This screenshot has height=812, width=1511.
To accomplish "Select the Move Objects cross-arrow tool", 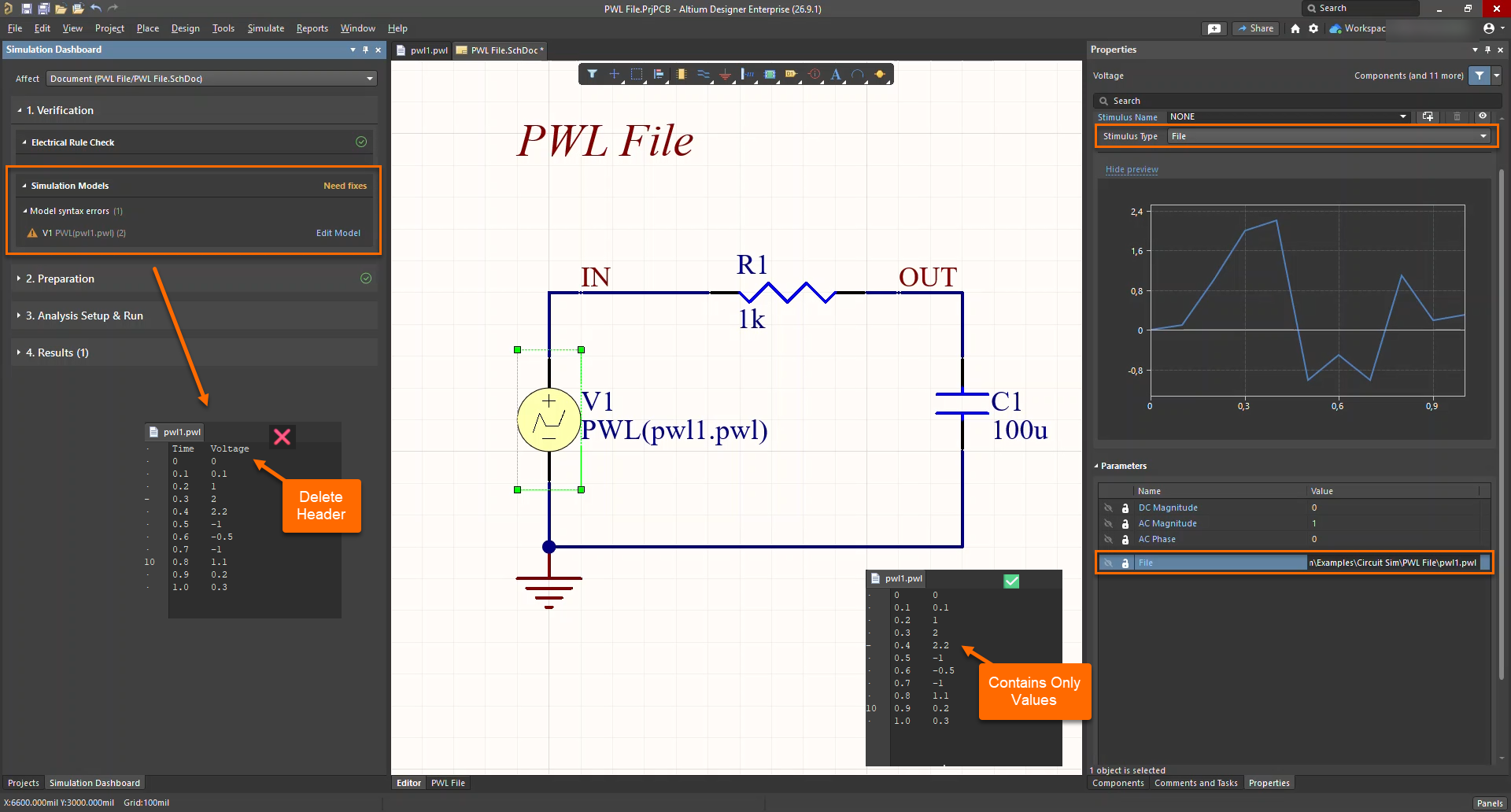I will coord(615,74).
